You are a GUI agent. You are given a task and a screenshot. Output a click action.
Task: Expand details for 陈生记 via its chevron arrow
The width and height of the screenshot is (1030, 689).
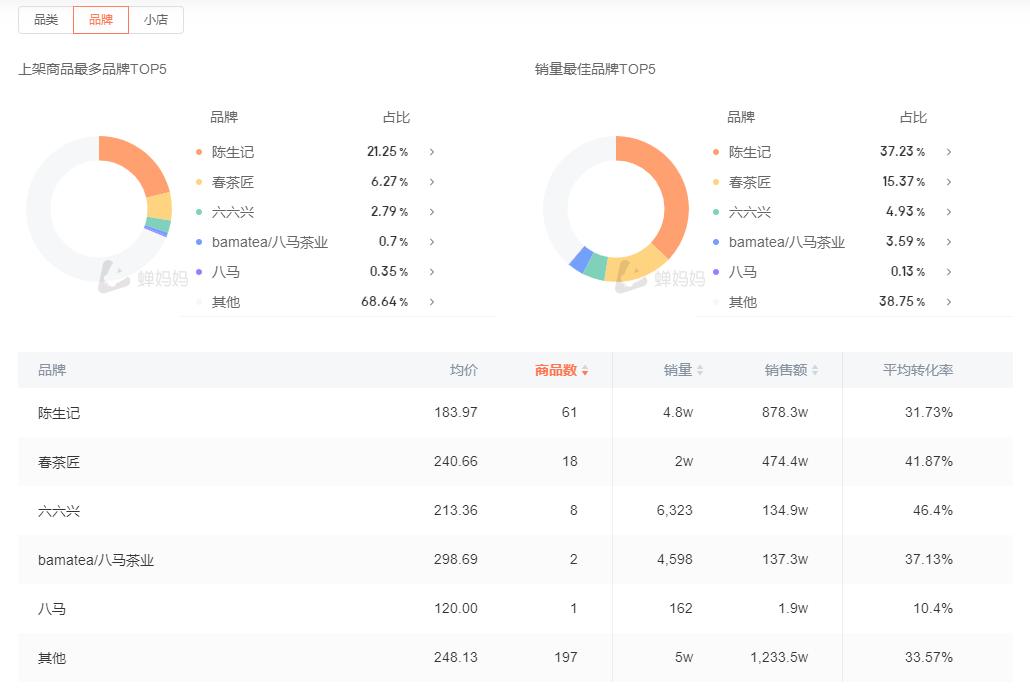click(x=431, y=152)
